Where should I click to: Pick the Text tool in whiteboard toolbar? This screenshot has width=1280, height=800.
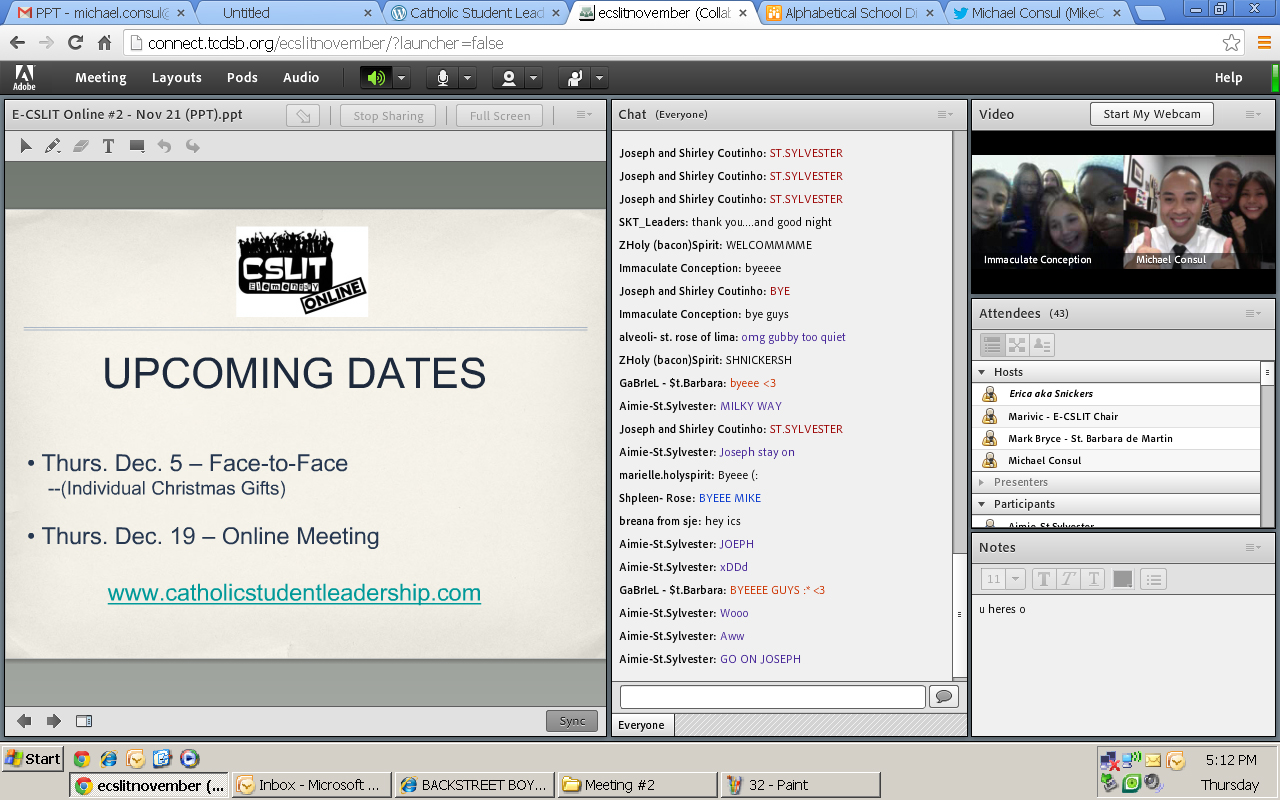109,146
